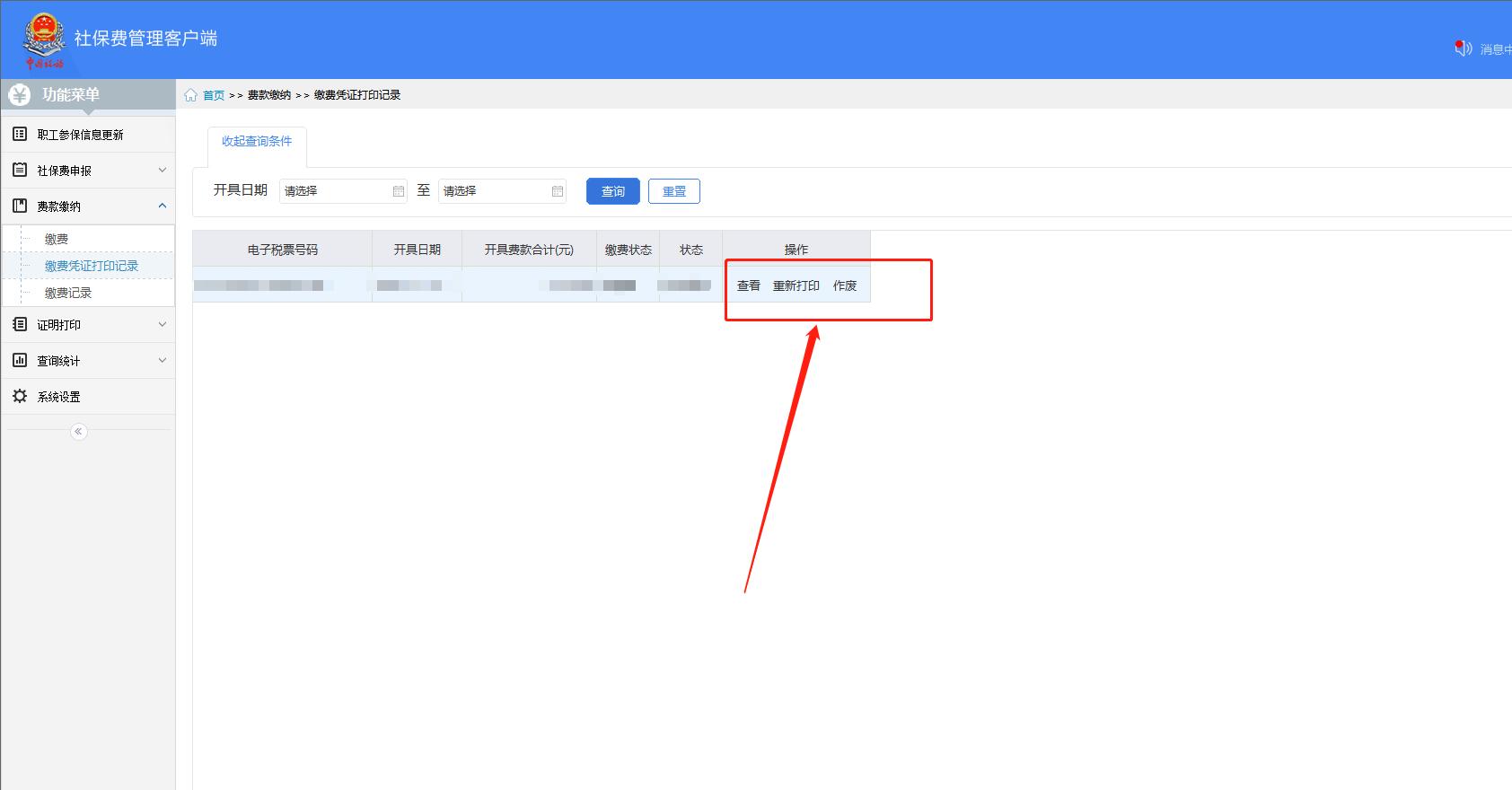Open 证明打印 menu item
1512x790 pixels.
click(x=88, y=325)
